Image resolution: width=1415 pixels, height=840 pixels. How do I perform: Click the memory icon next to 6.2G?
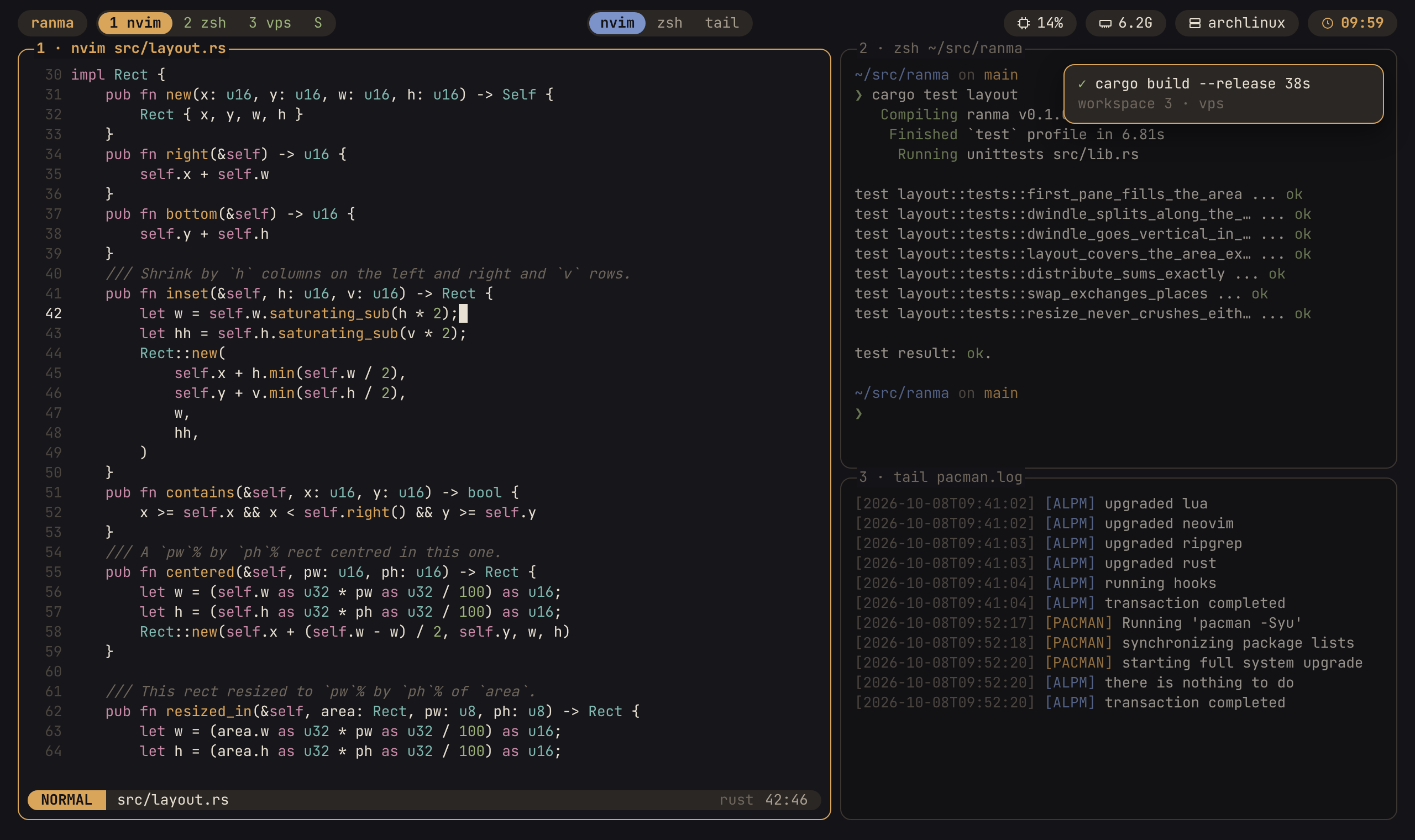[1105, 23]
